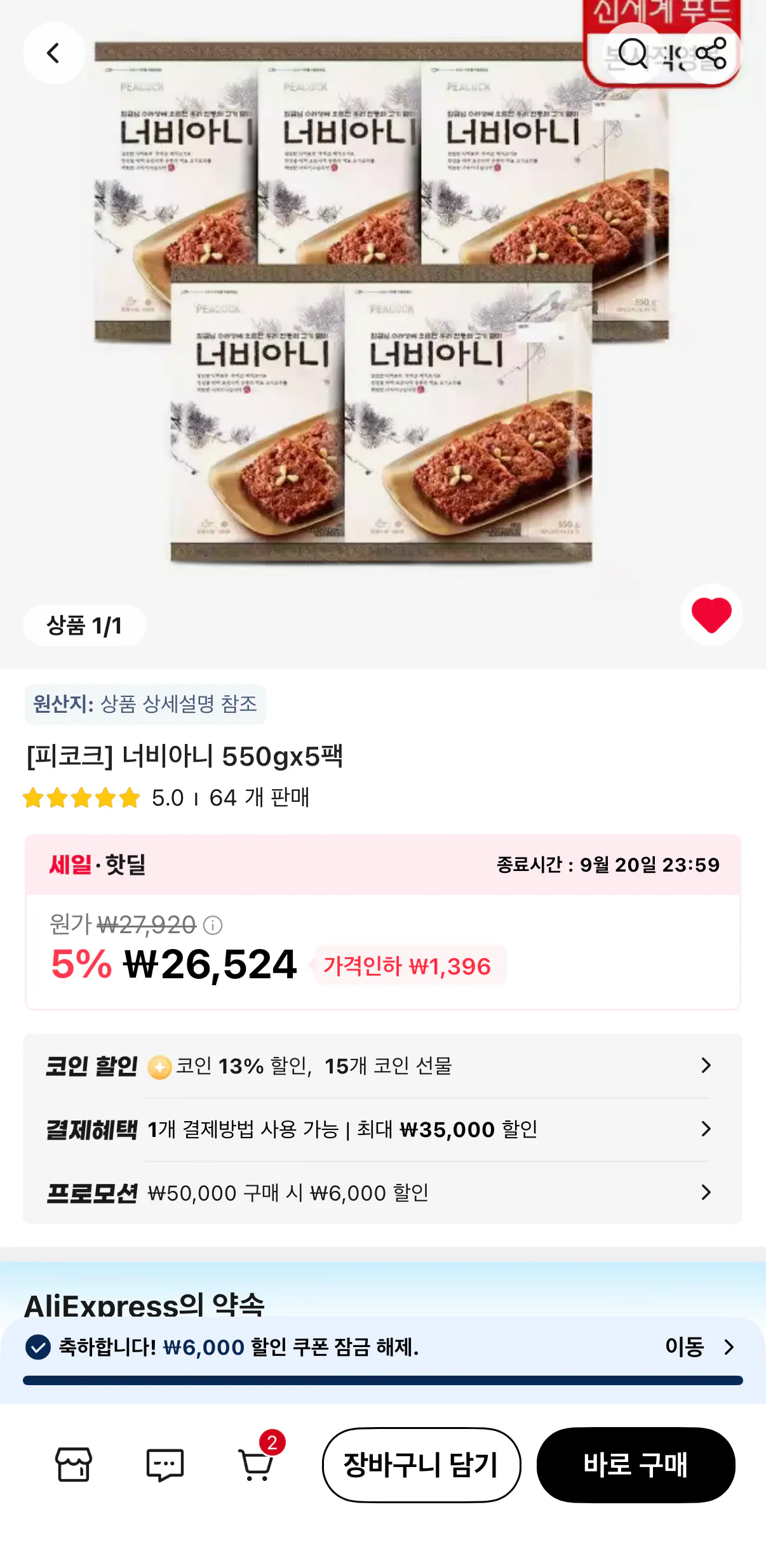This screenshot has height=1568, width=766.
Task: Open chat message icon
Action: pos(165,1465)
